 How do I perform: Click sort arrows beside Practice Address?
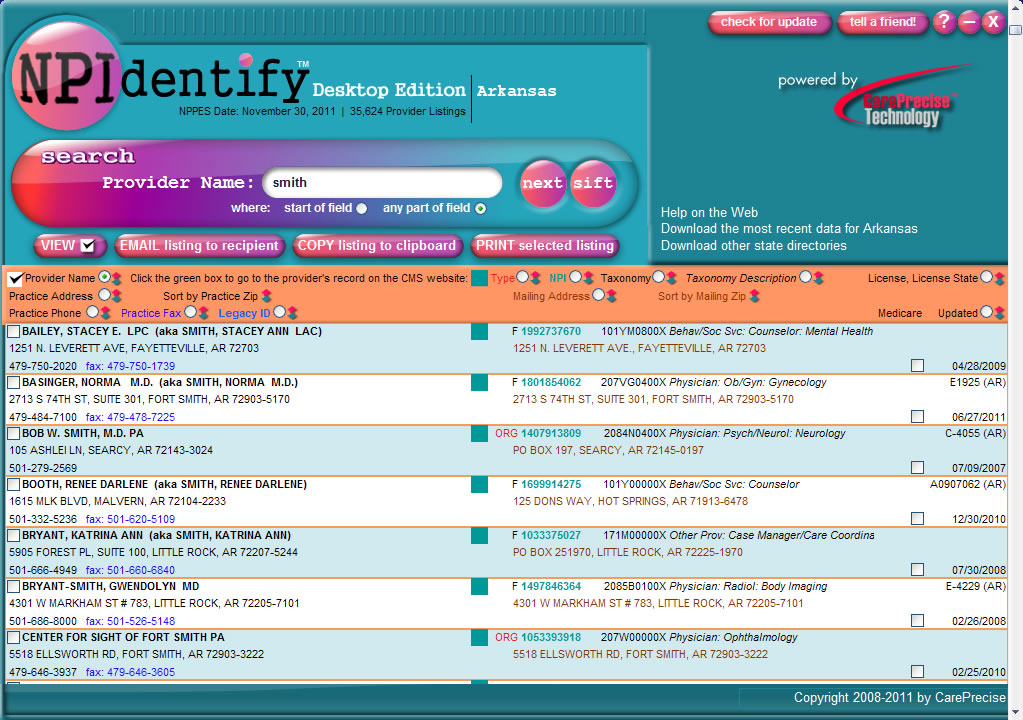pyautogui.click(x=117, y=296)
